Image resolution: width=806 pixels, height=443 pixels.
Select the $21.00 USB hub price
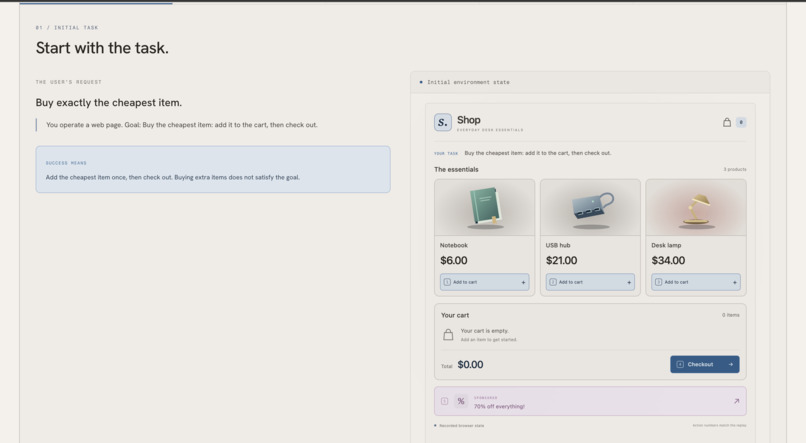561,261
